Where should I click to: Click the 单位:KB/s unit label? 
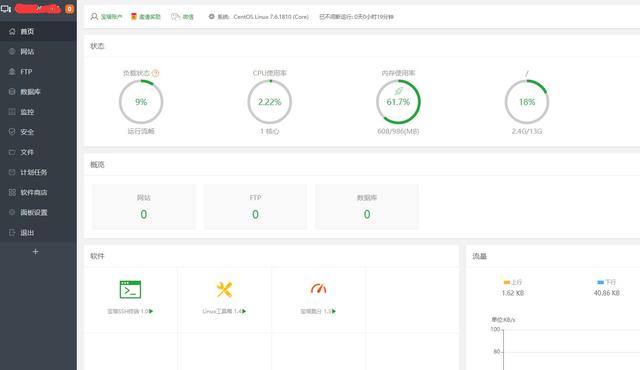pyautogui.click(x=503, y=319)
